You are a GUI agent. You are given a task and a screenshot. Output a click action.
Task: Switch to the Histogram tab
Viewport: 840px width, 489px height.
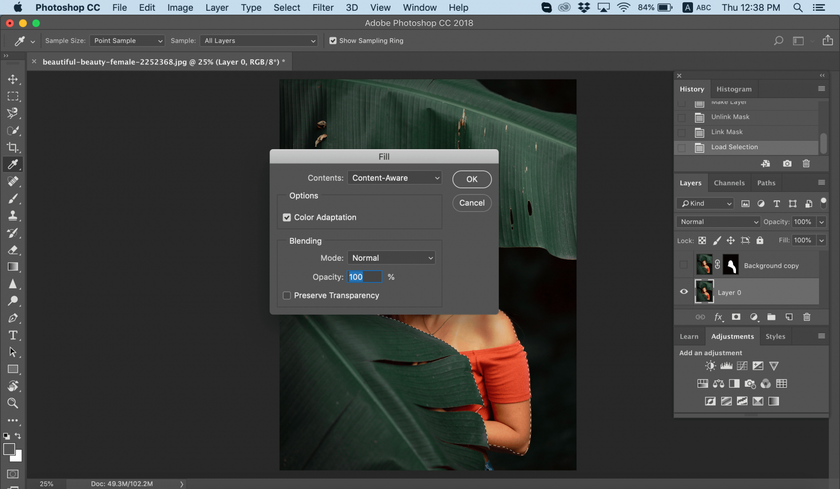point(734,89)
